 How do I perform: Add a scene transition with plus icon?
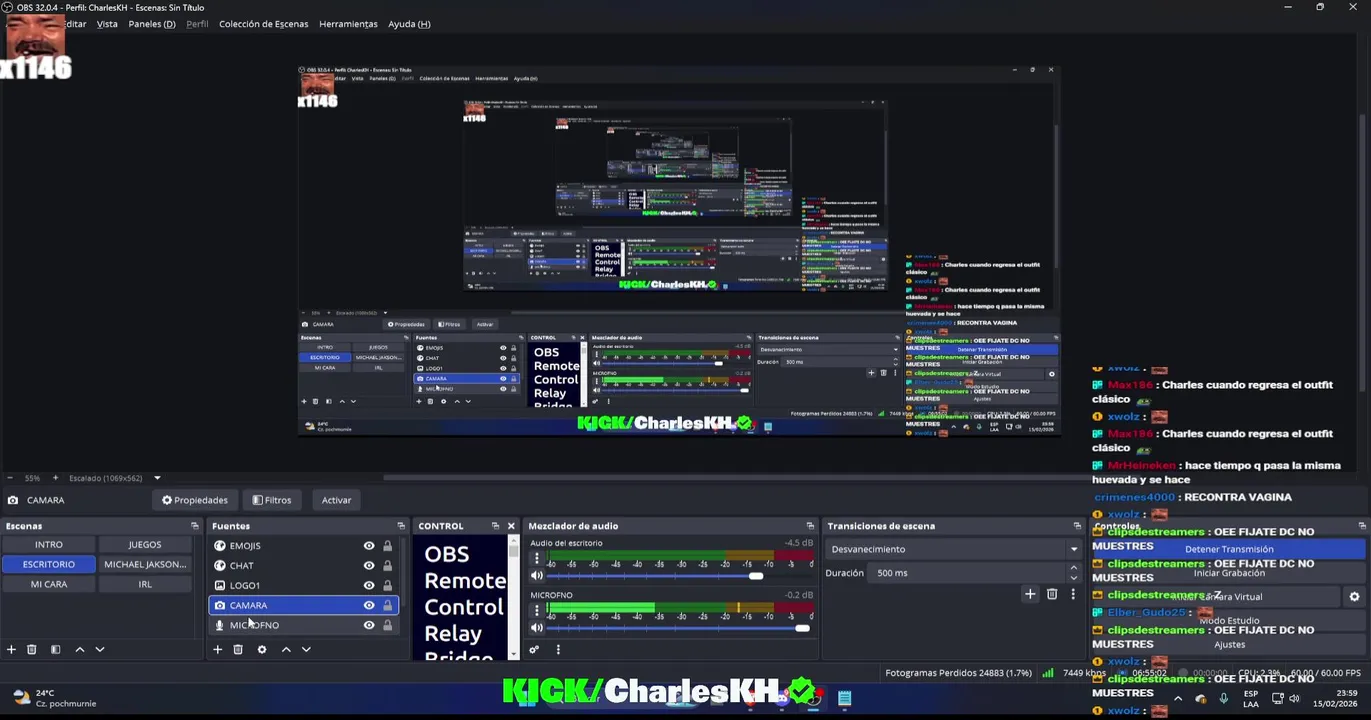[x=1030, y=594]
